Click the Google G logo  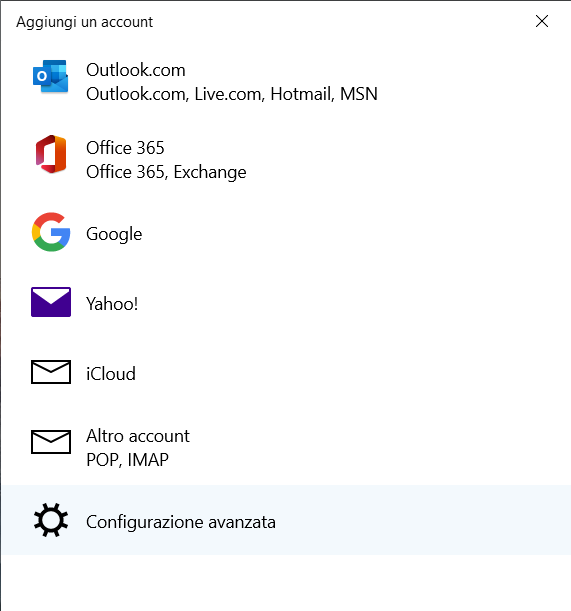[51, 232]
